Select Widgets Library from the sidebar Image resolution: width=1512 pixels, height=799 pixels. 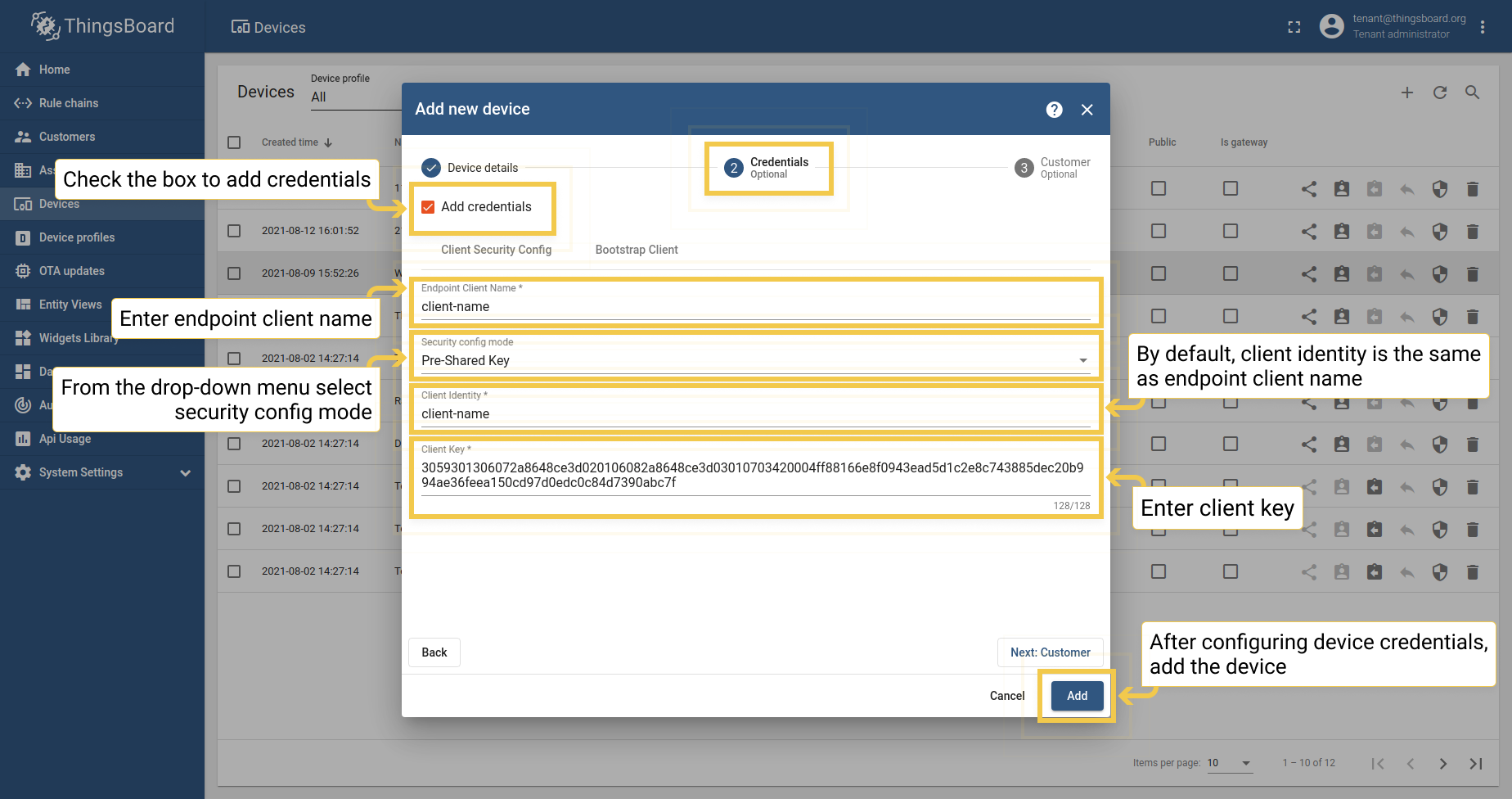click(x=79, y=337)
